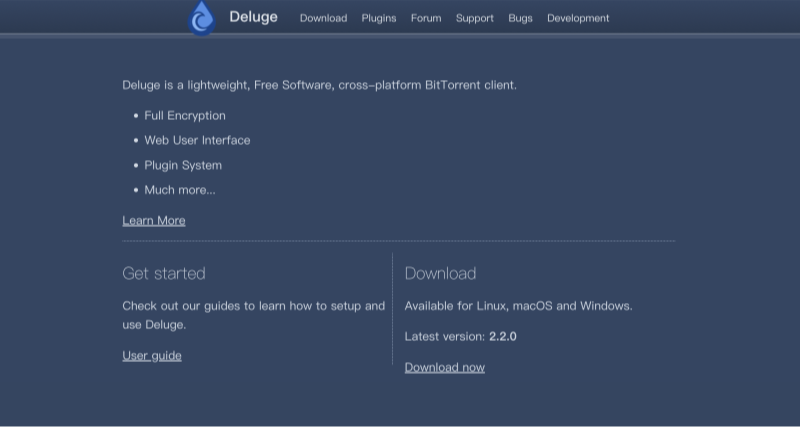Viewport: 800px width, 427px height.
Task: Open the User guide link
Action: [152, 356]
